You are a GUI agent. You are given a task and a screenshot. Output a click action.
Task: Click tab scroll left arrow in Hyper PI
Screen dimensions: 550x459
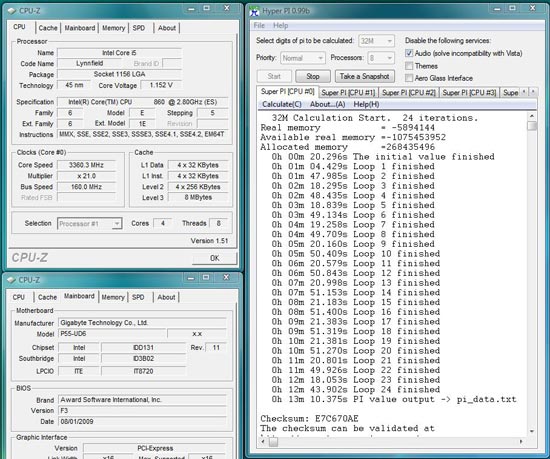click(x=524, y=92)
